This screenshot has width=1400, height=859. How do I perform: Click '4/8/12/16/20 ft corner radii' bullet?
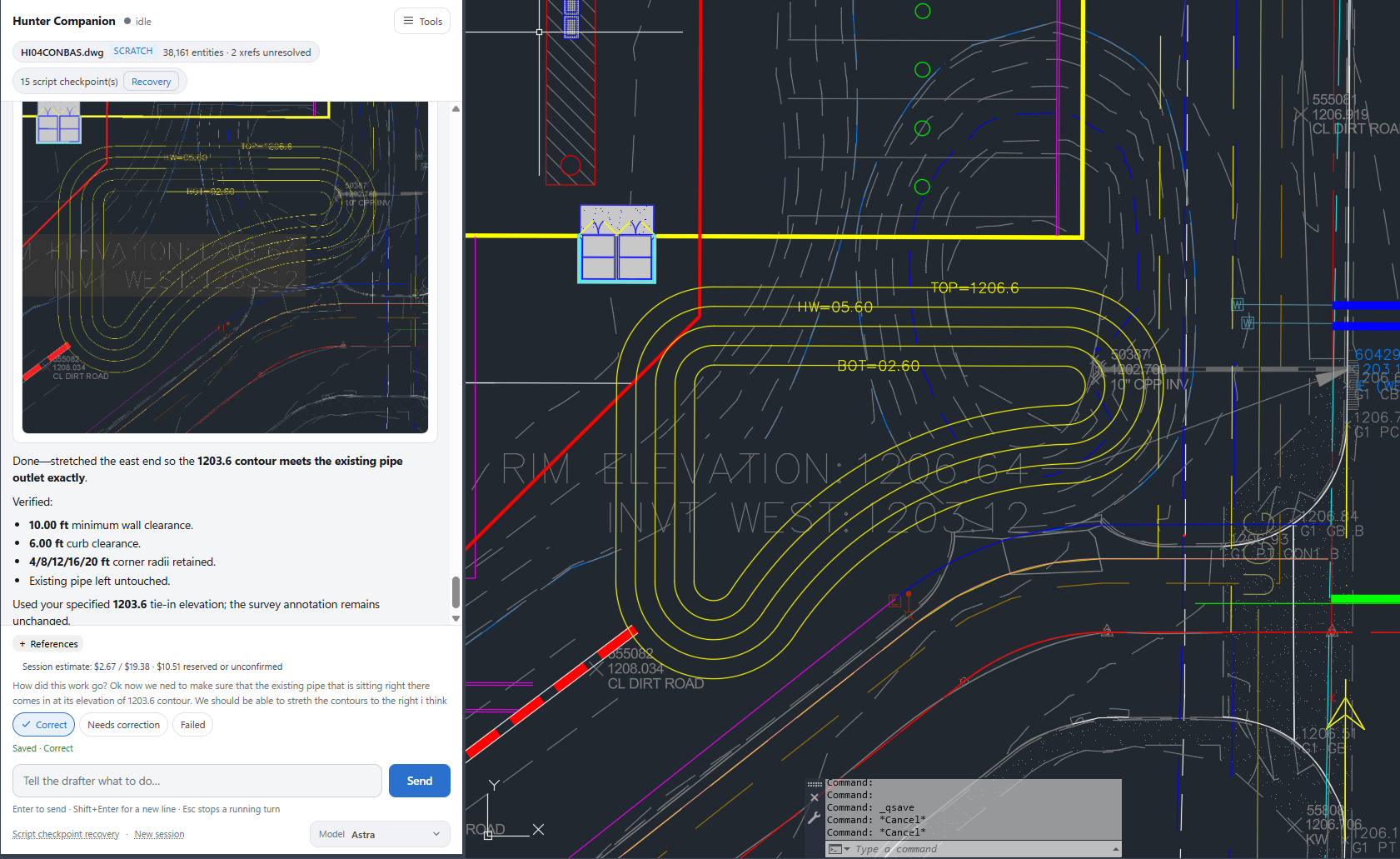pyautogui.click(x=122, y=562)
